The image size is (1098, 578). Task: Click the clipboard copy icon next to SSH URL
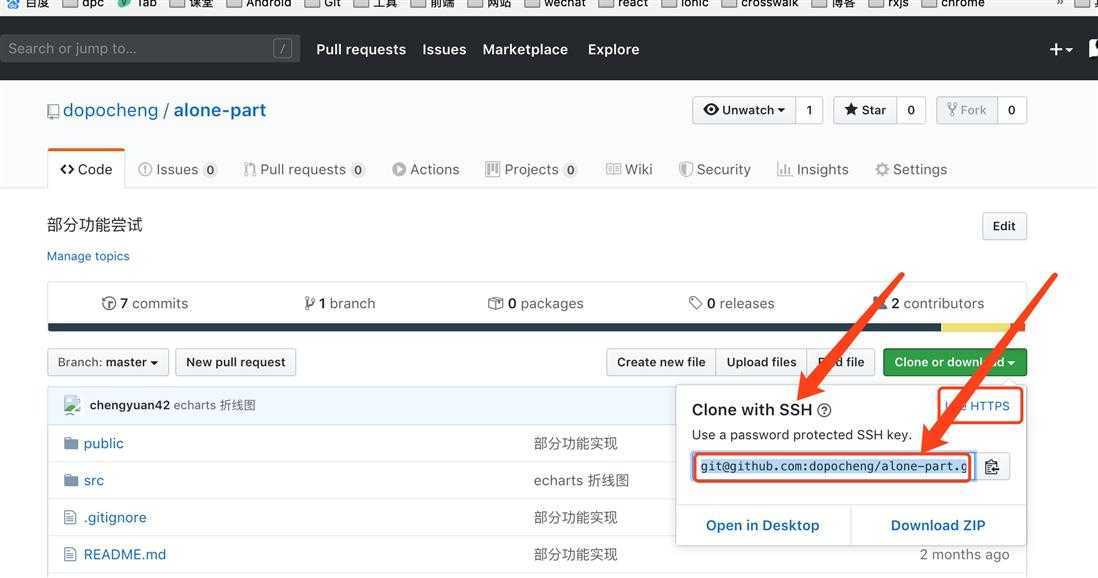pos(992,467)
